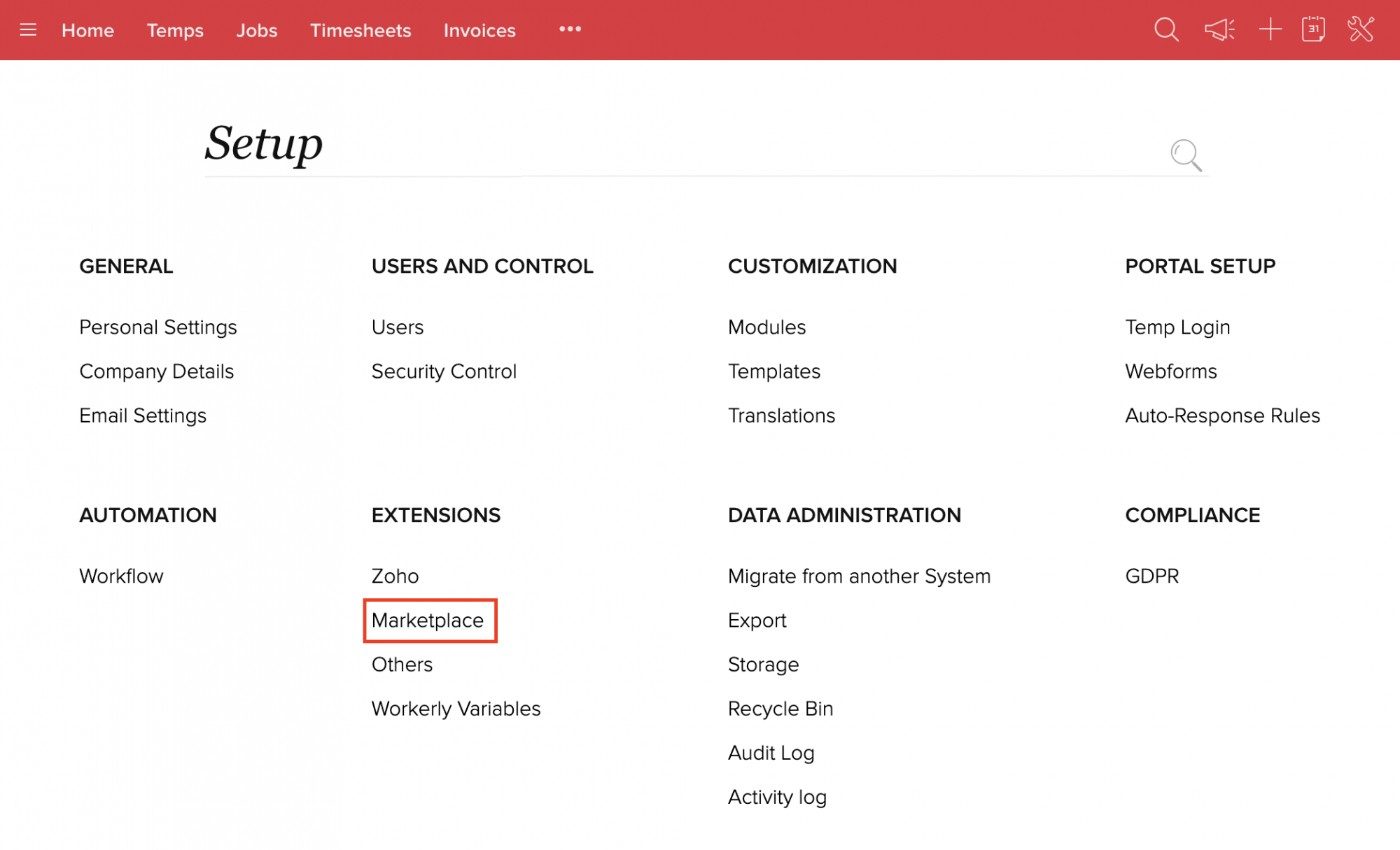The height and width of the screenshot is (850, 1400).
Task: Click the search icon in top bar
Action: pyautogui.click(x=1166, y=30)
